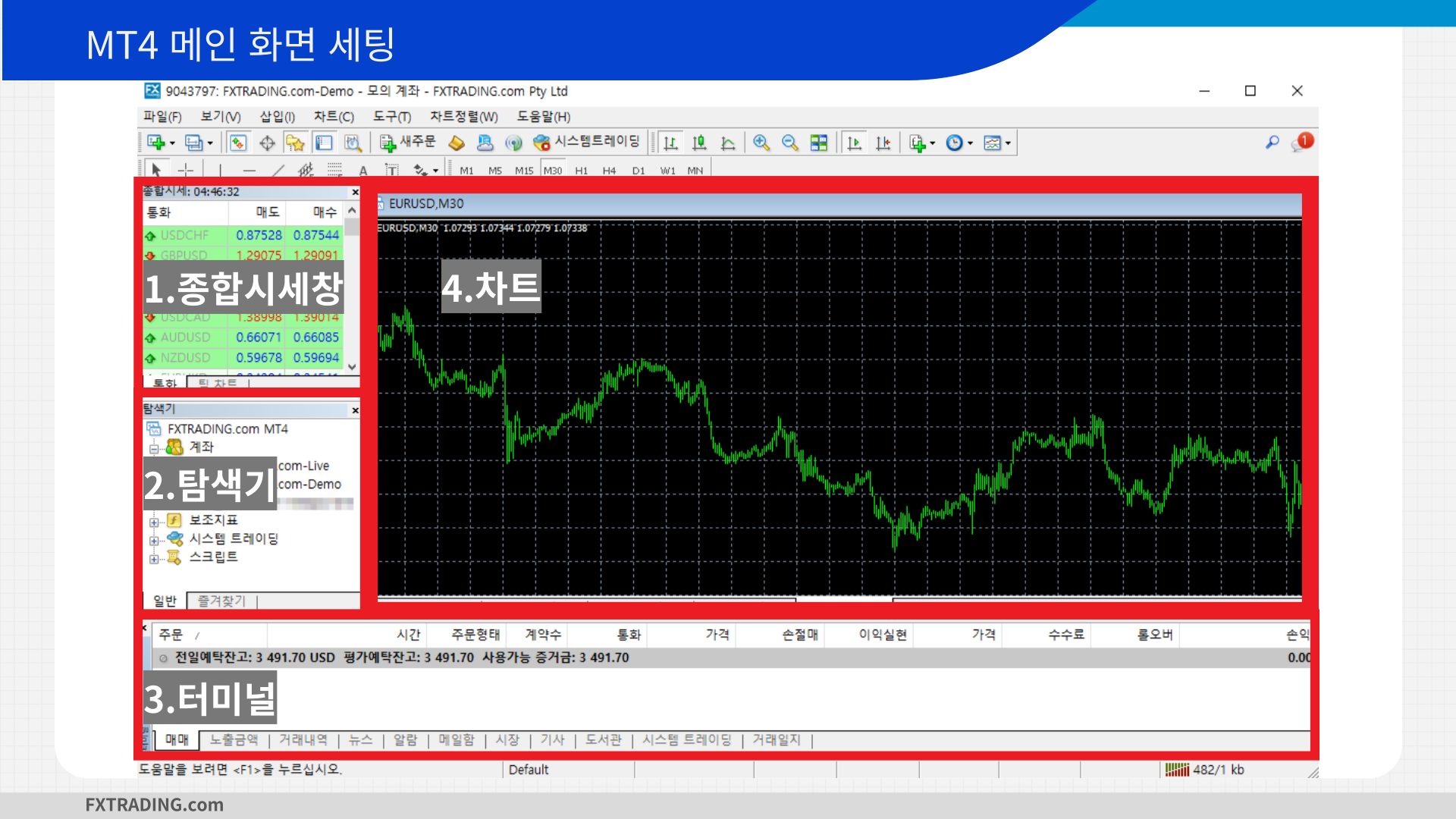Toggle the Terminal window icon
This screenshot has width=1456, height=819.
(x=324, y=143)
